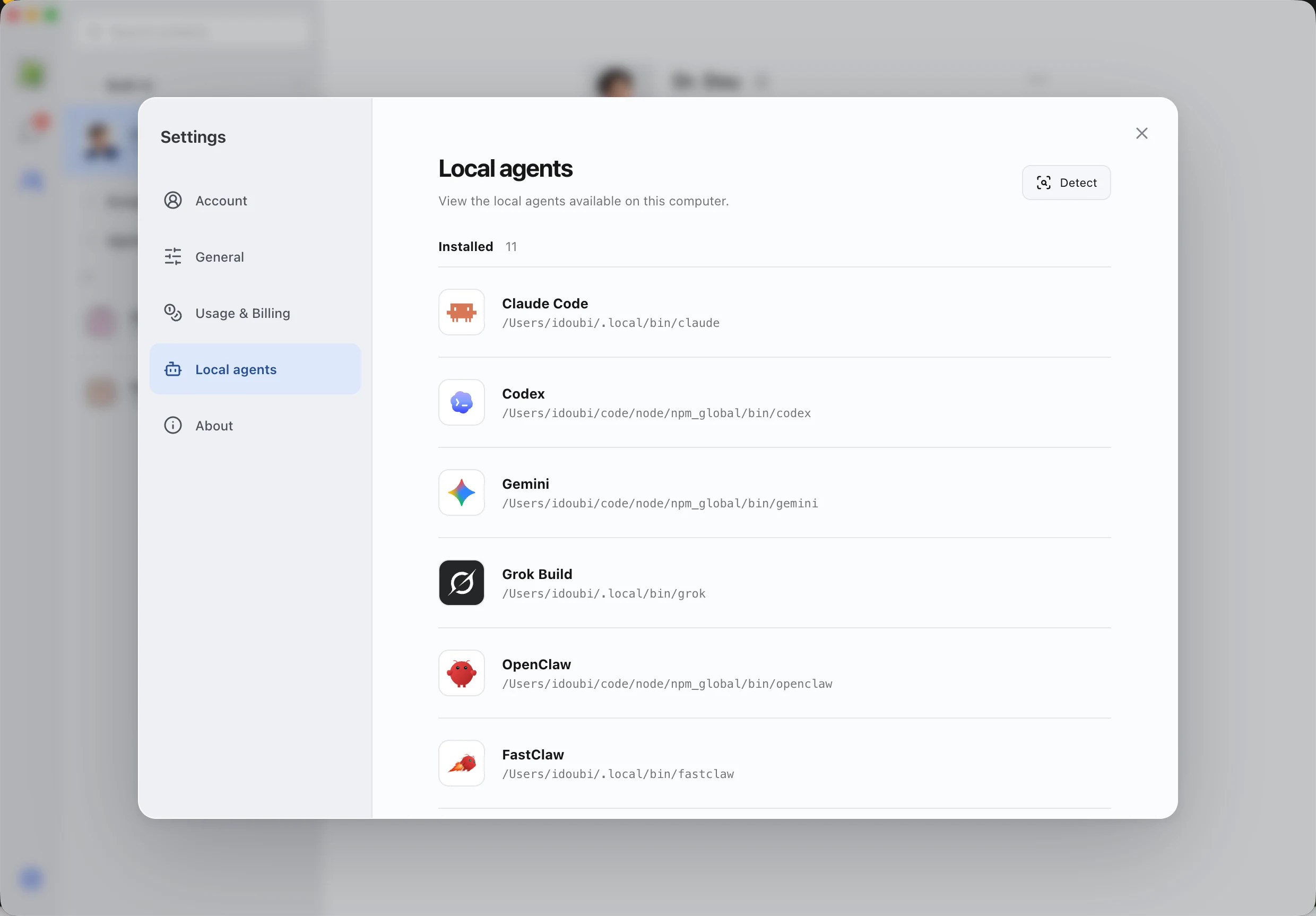1316x916 pixels.
Task: Select the Grok Build agent name
Action: (x=537, y=574)
